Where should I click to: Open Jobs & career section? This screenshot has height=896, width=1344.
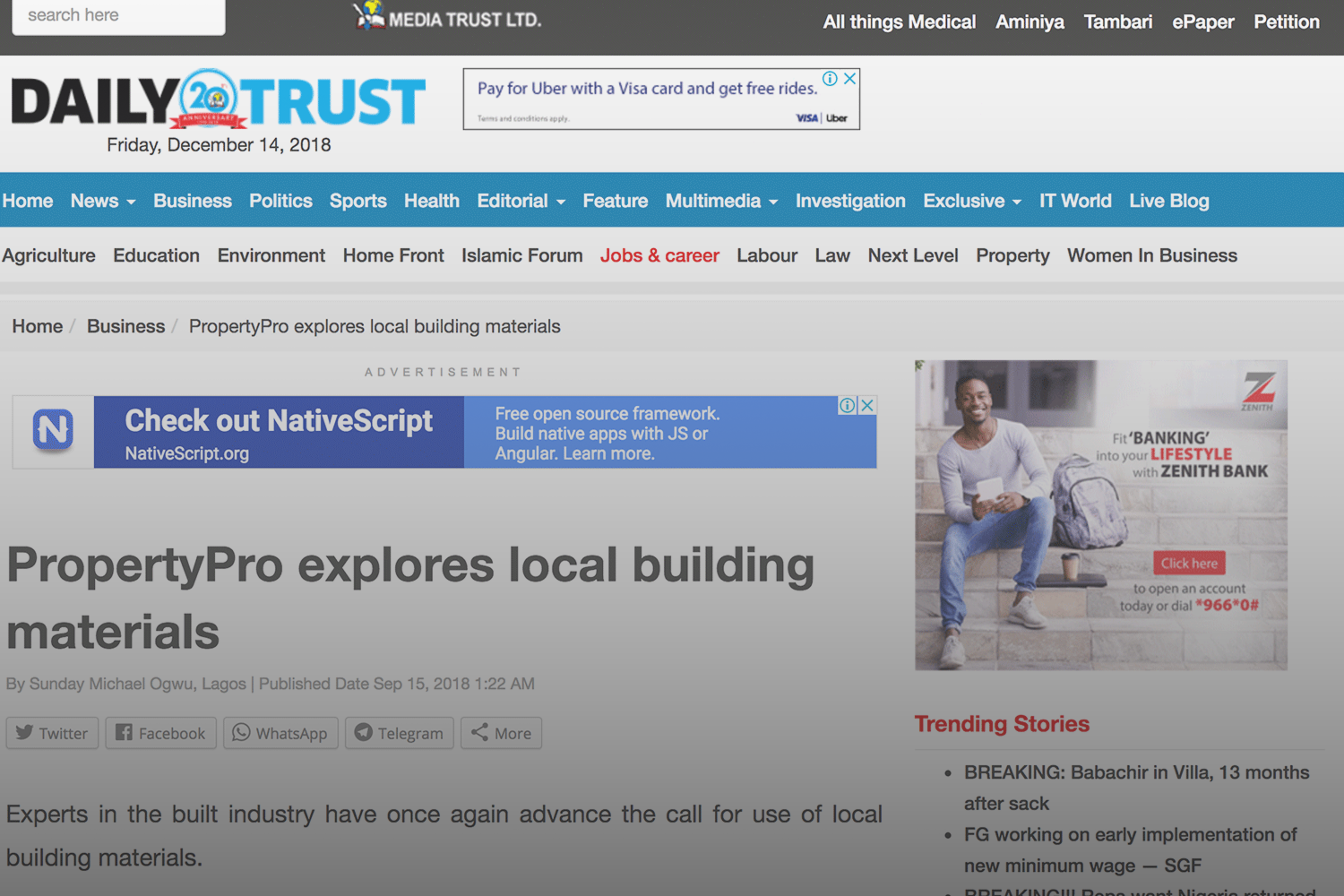[x=659, y=255]
